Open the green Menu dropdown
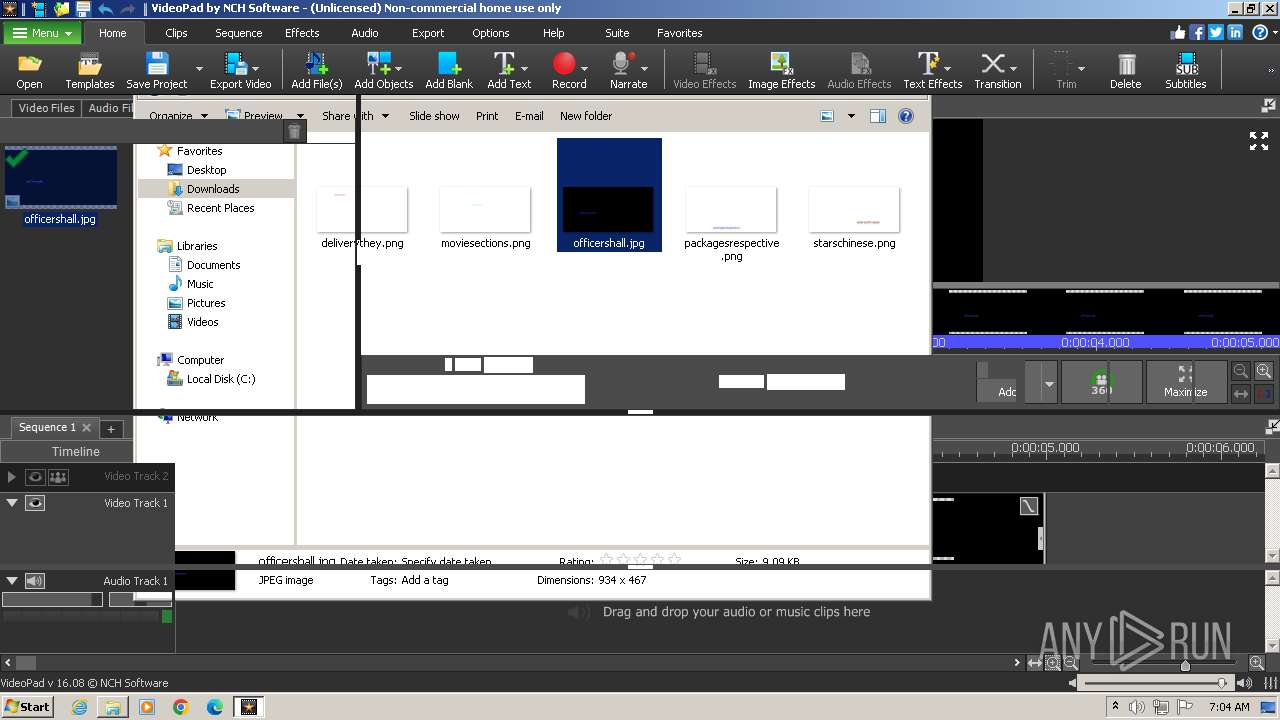1280x720 pixels. (42, 33)
